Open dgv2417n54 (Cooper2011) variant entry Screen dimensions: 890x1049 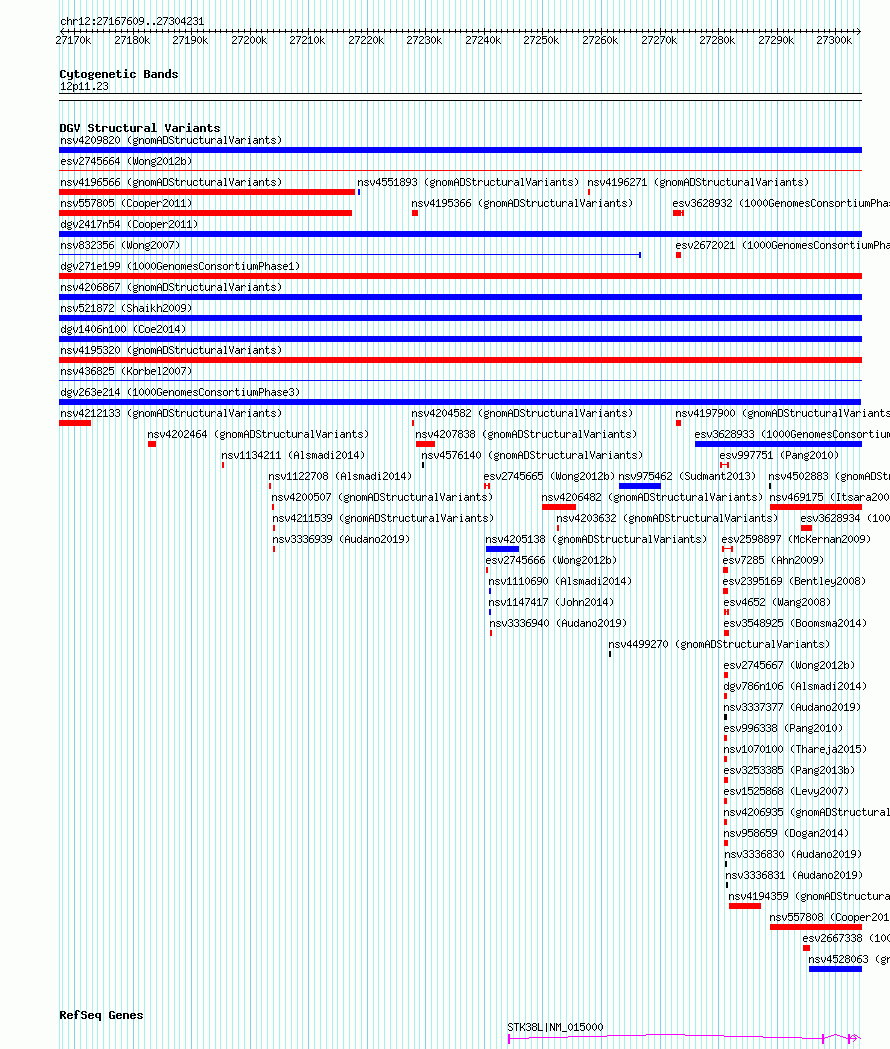click(x=129, y=224)
